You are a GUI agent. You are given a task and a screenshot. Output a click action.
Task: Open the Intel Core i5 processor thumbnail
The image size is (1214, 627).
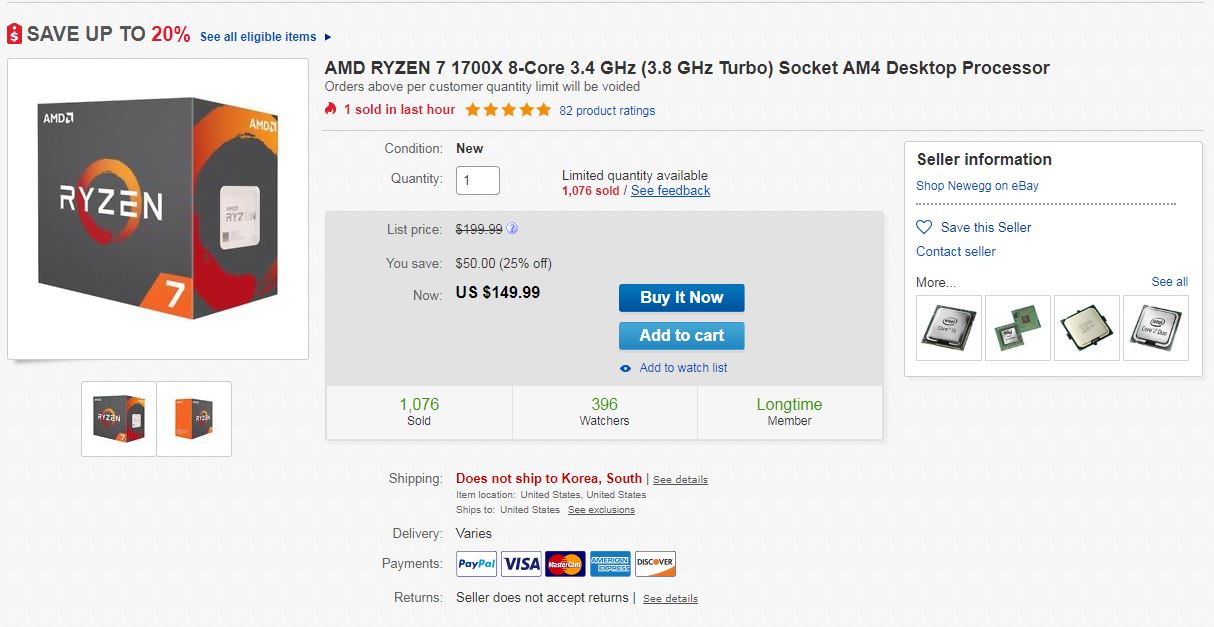pyautogui.click(x=949, y=327)
